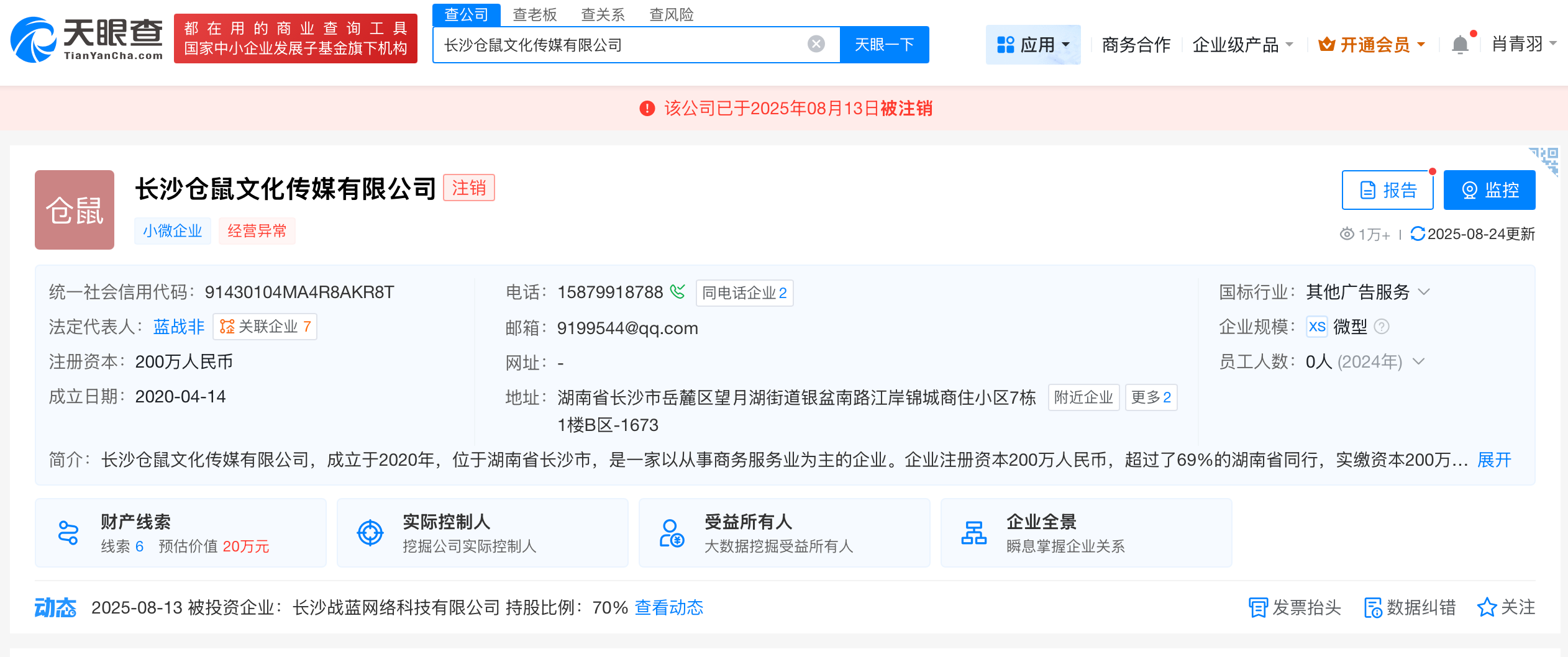Open 财产线索 via its clue icon

68,532
